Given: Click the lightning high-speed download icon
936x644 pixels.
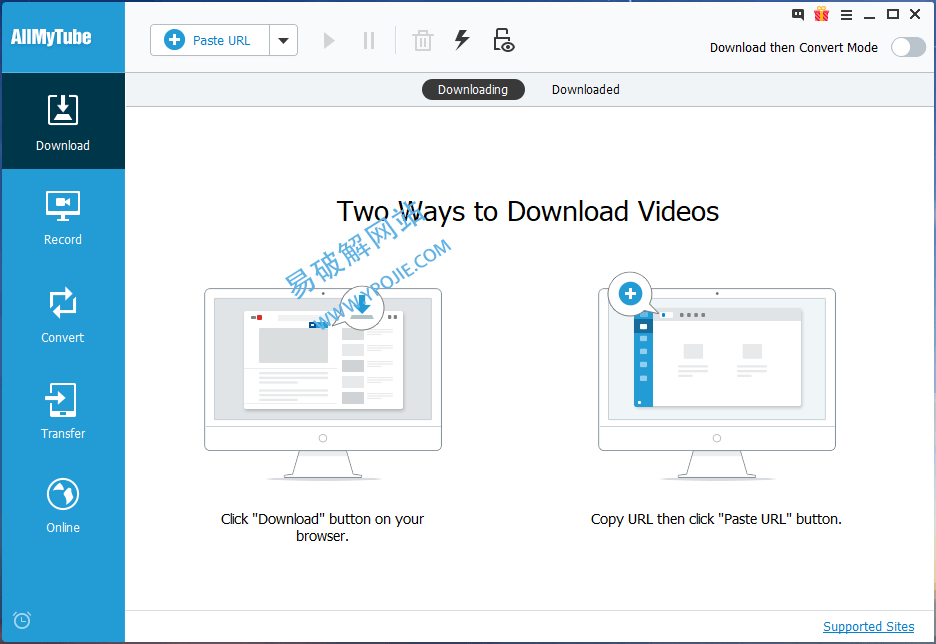Looking at the screenshot, I should 461,40.
